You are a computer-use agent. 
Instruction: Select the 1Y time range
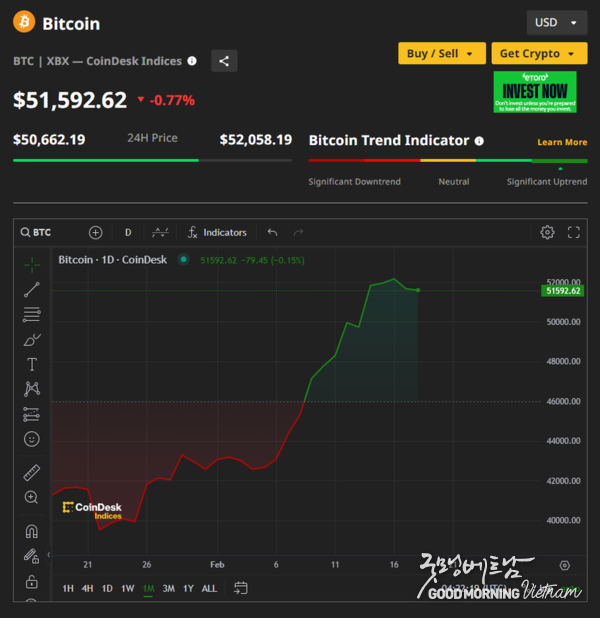tap(188, 588)
